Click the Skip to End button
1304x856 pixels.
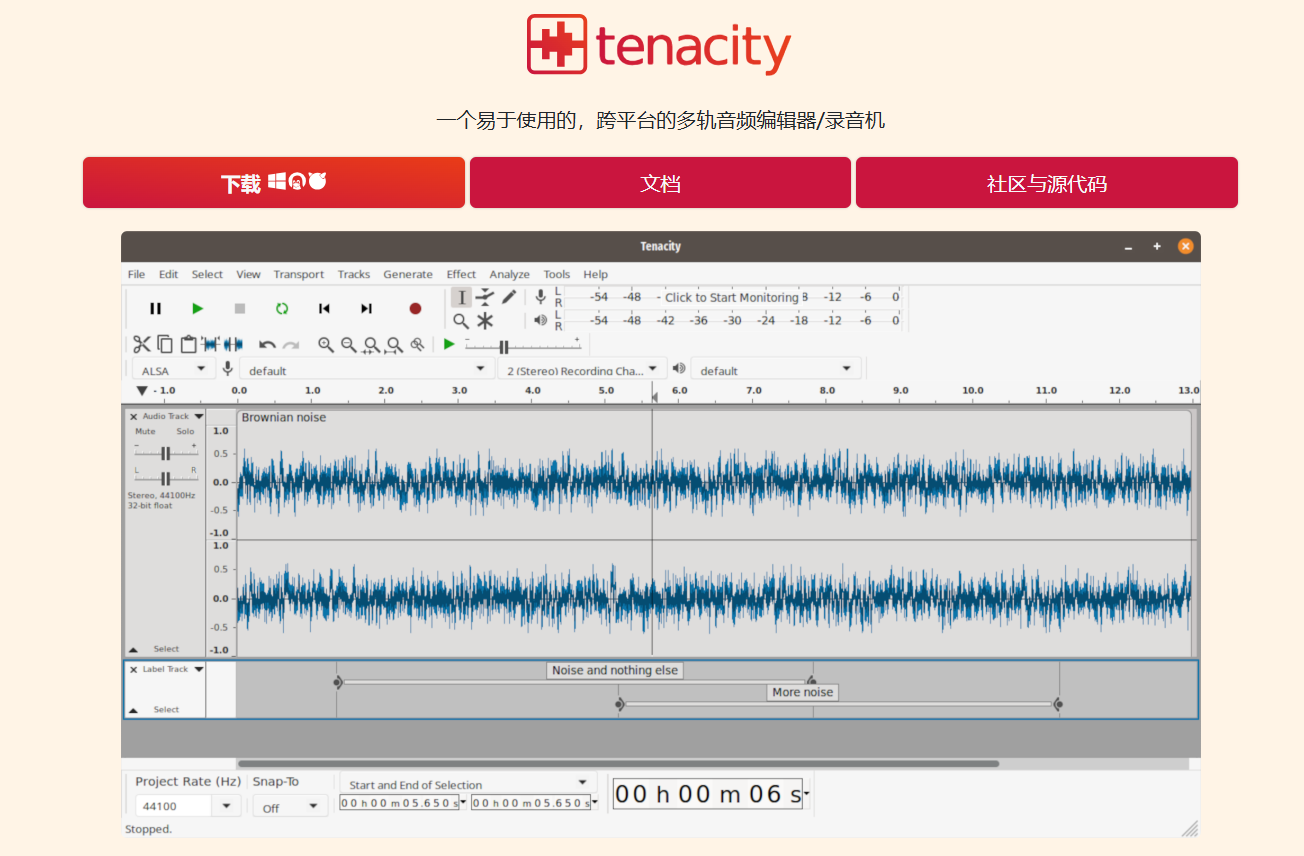366,309
